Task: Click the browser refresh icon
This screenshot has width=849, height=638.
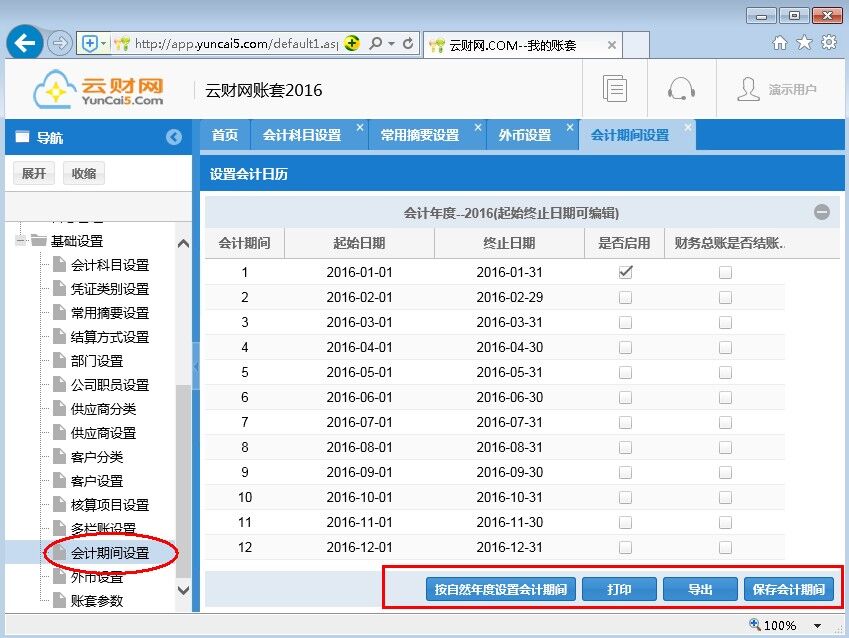Action: 408,43
